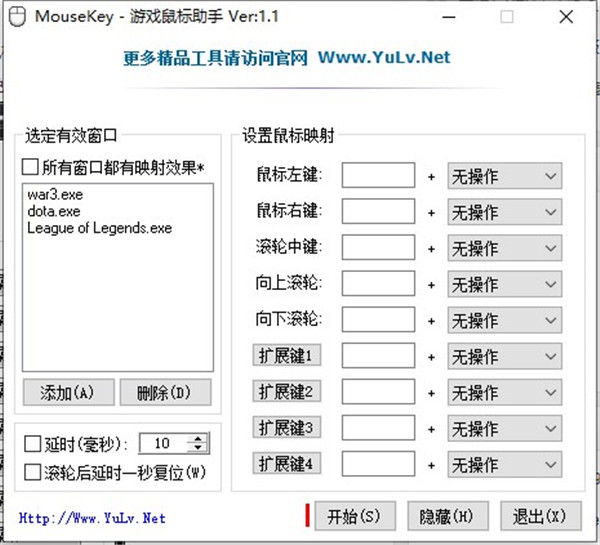Screen dimensions: 600x545
Task: Toggle the 延时(毫秒) checkbox
Action: tap(30, 443)
